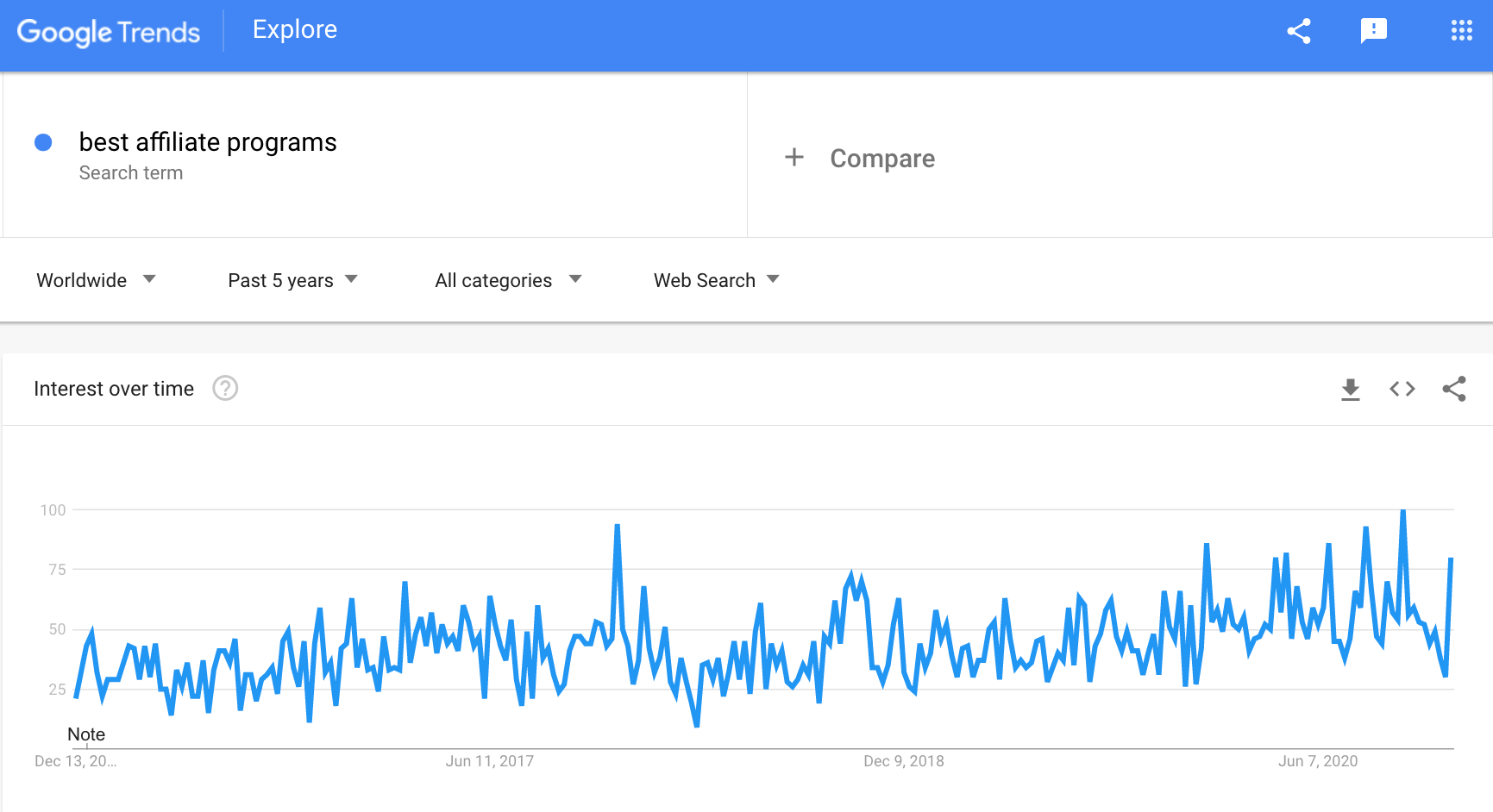Share the Interest over time chart
Image resolution: width=1493 pixels, height=812 pixels.
pos(1454,390)
